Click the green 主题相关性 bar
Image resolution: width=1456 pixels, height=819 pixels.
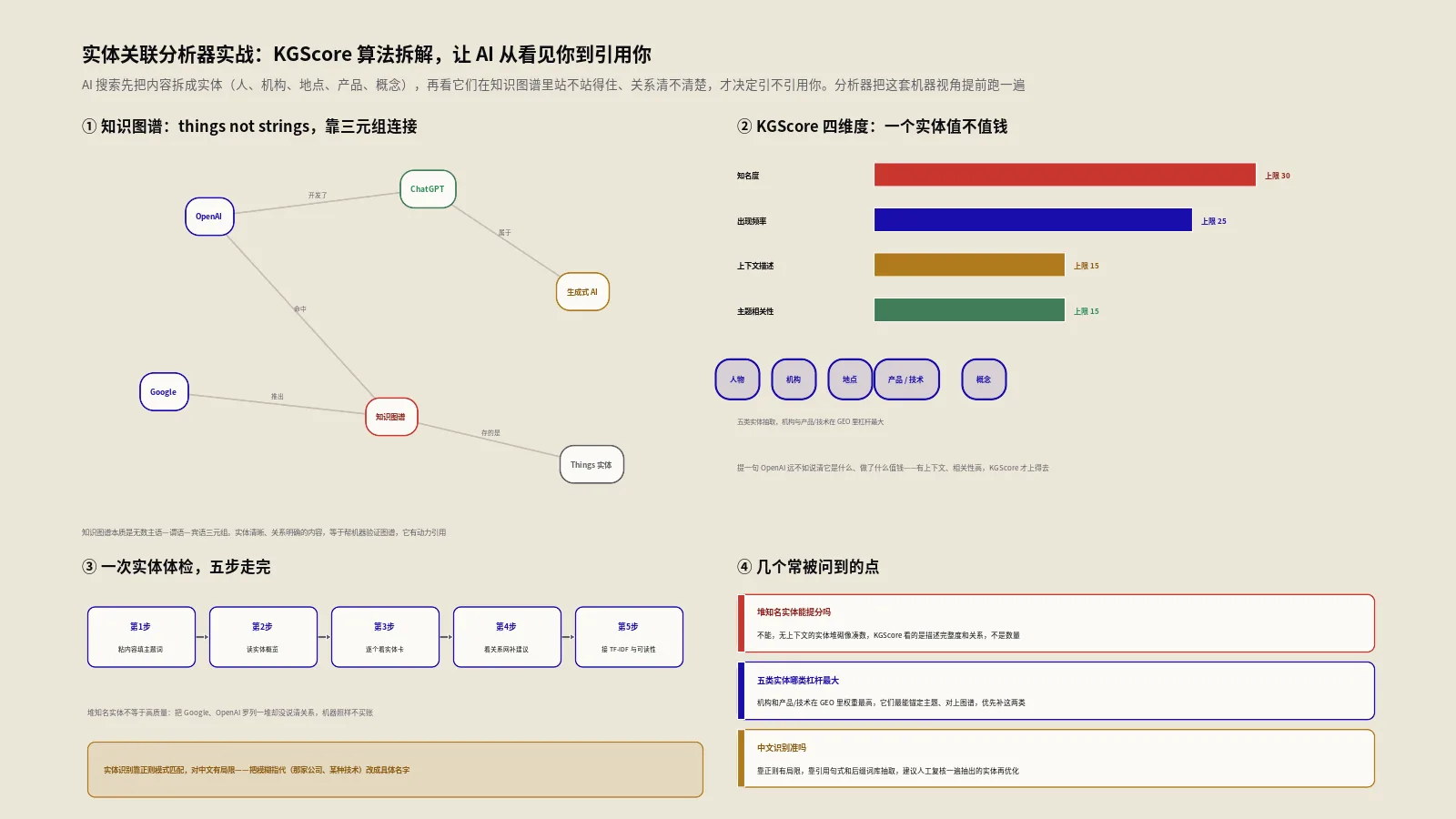(x=969, y=310)
